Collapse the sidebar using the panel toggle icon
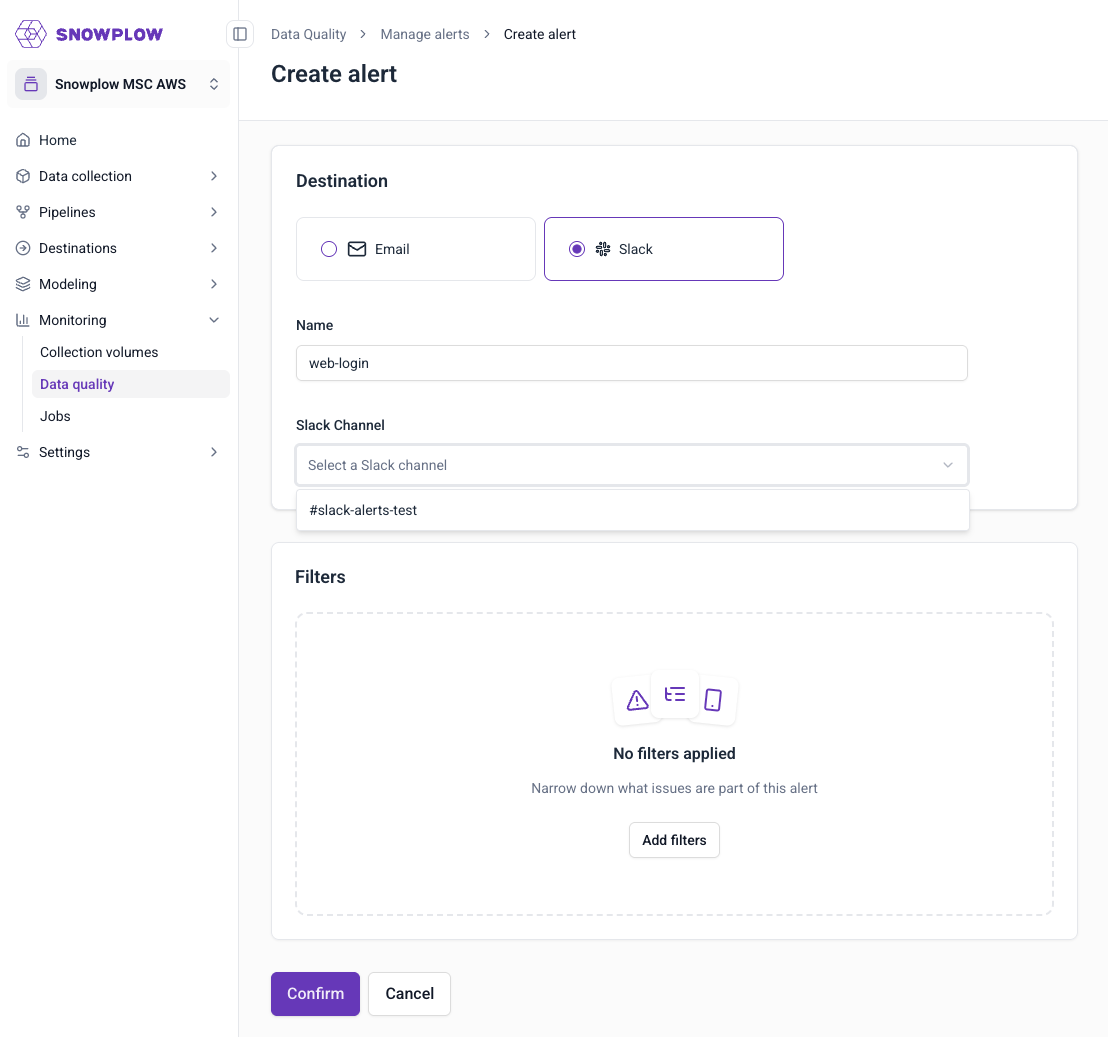Viewport: 1108px width, 1037px height. (x=240, y=33)
